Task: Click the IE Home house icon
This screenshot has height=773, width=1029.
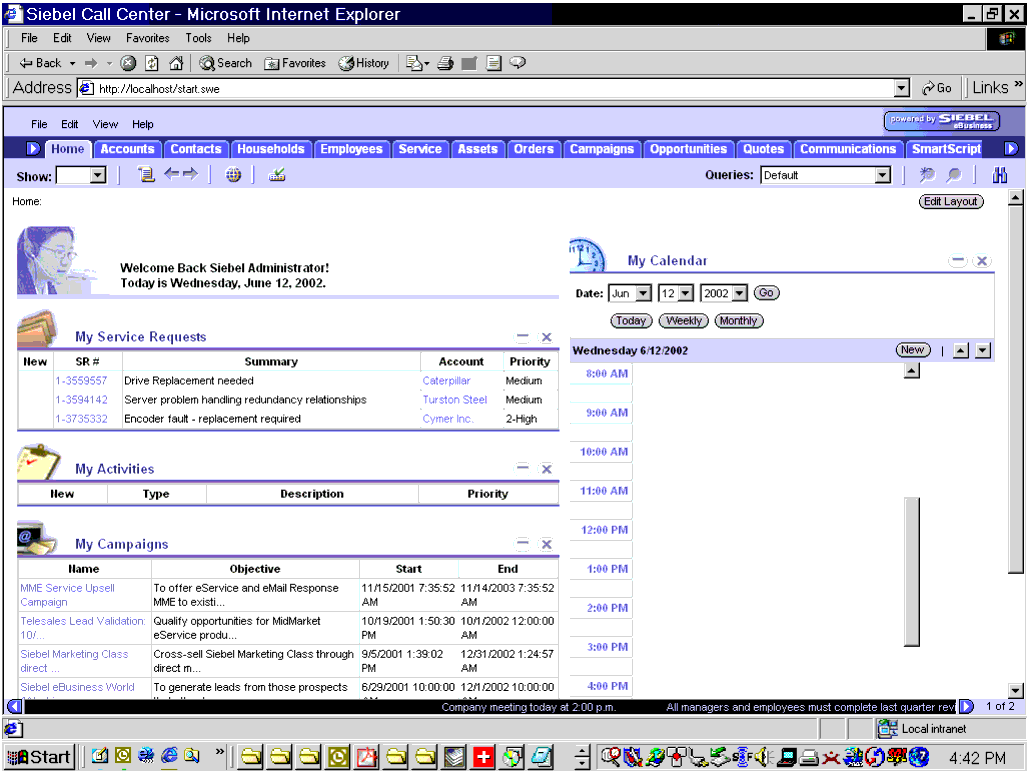Action: click(176, 63)
